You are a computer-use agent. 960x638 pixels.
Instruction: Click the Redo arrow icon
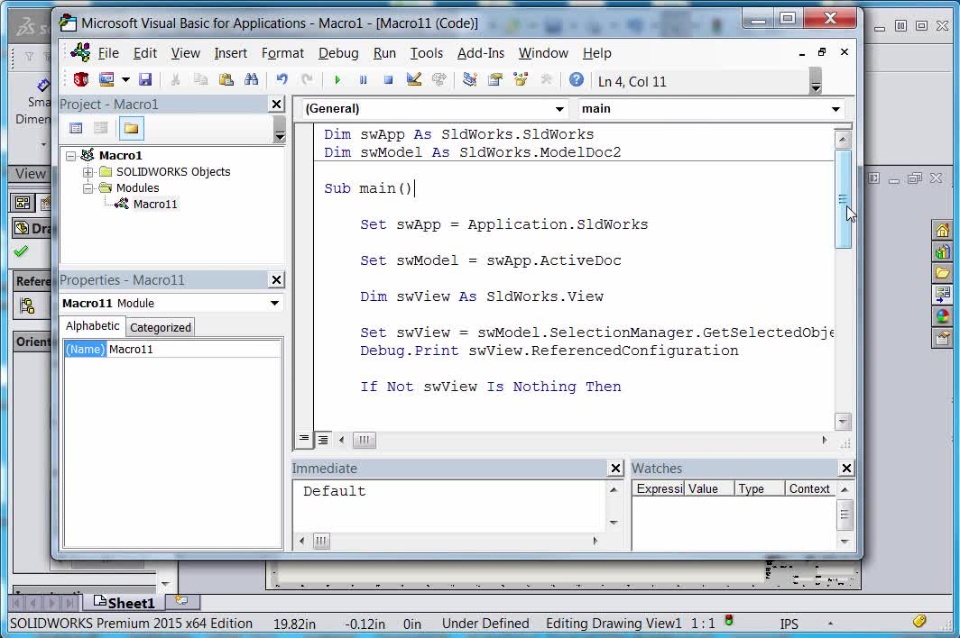point(307,80)
